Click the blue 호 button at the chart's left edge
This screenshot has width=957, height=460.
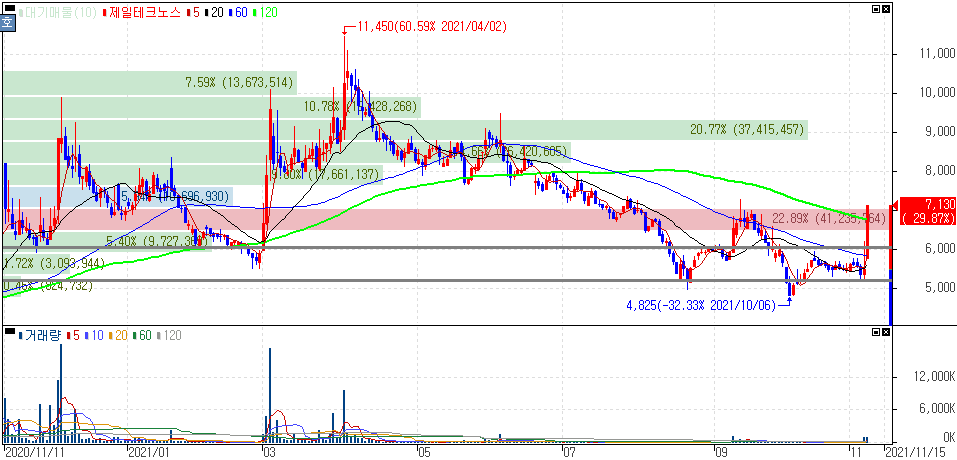7,23
